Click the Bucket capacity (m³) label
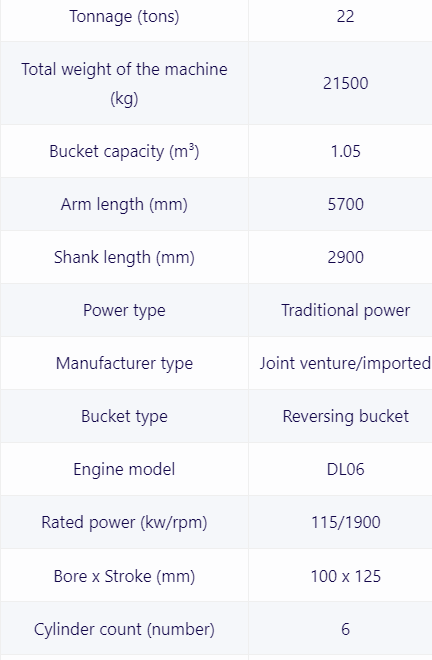 pyautogui.click(x=124, y=152)
